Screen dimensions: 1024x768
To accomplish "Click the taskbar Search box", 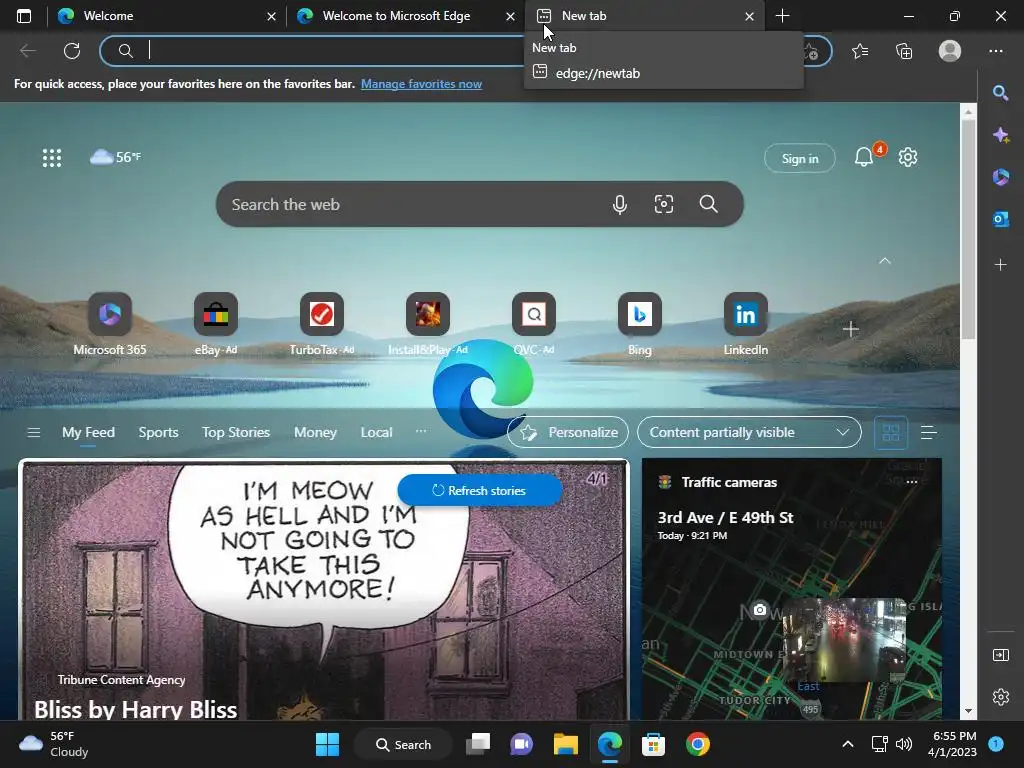I will [x=403, y=744].
